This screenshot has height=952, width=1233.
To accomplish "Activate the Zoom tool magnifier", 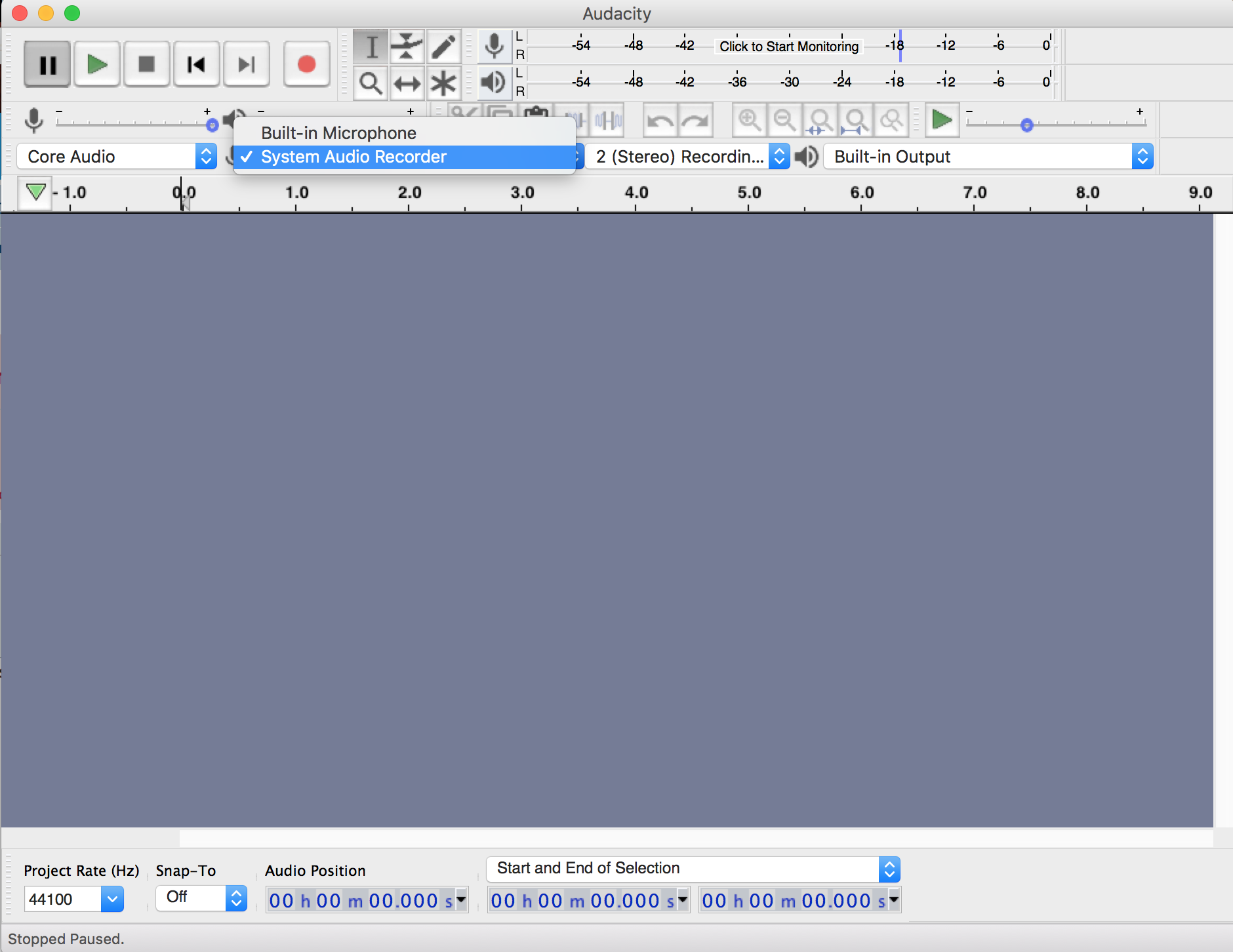I will pyautogui.click(x=371, y=83).
